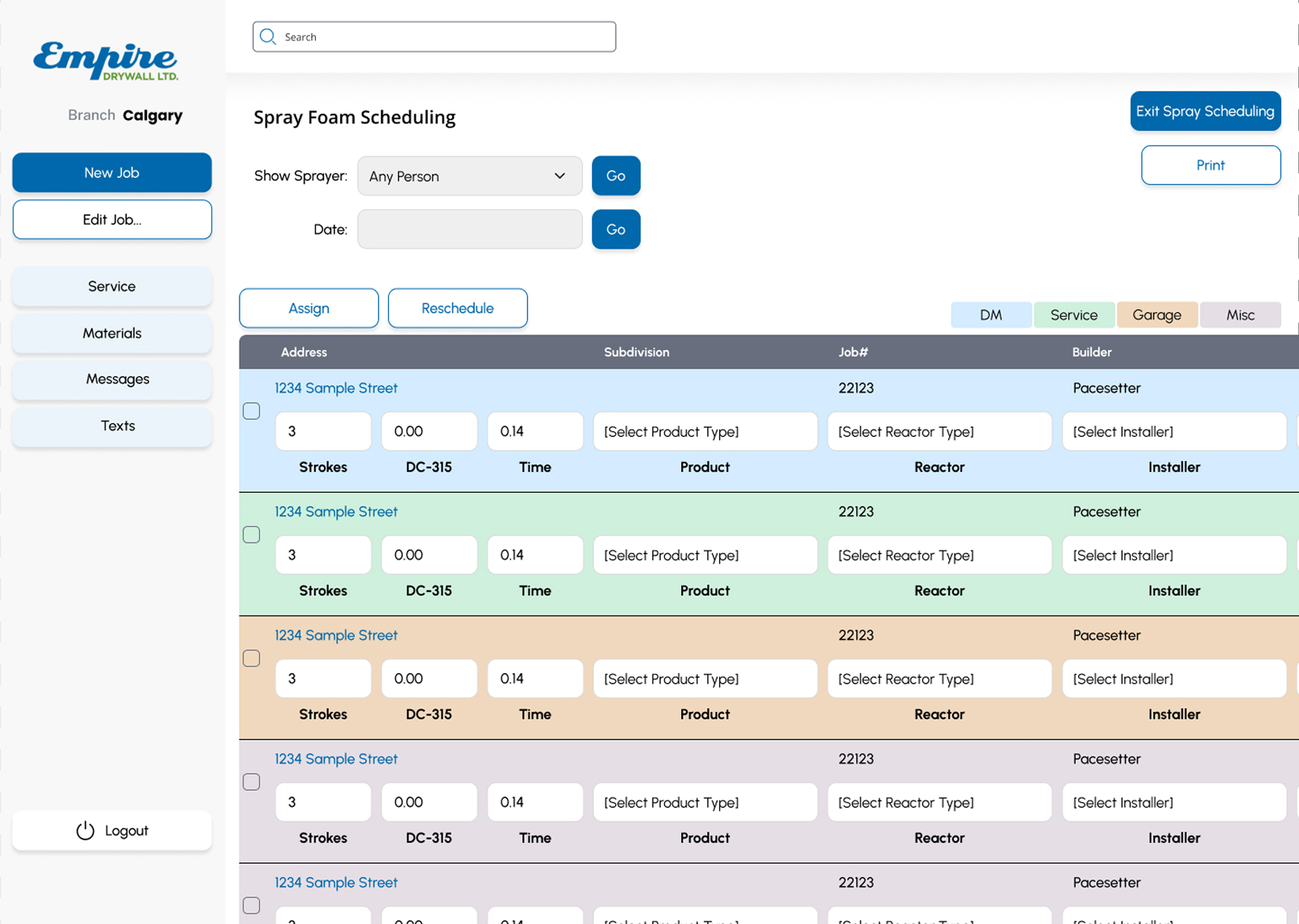
Task: Open Select Installer in the tan row
Action: point(1173,678)
